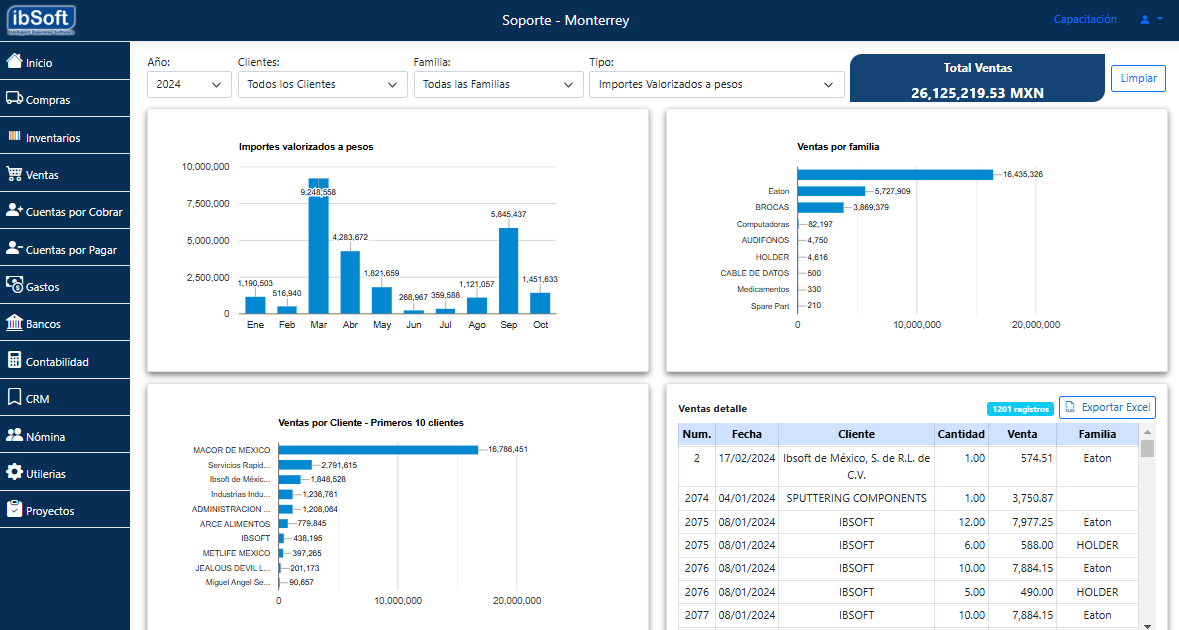Click the Compras truck icon
Image resolution: width=1179 pixels, height=630 pixels.
click(14, 99)
